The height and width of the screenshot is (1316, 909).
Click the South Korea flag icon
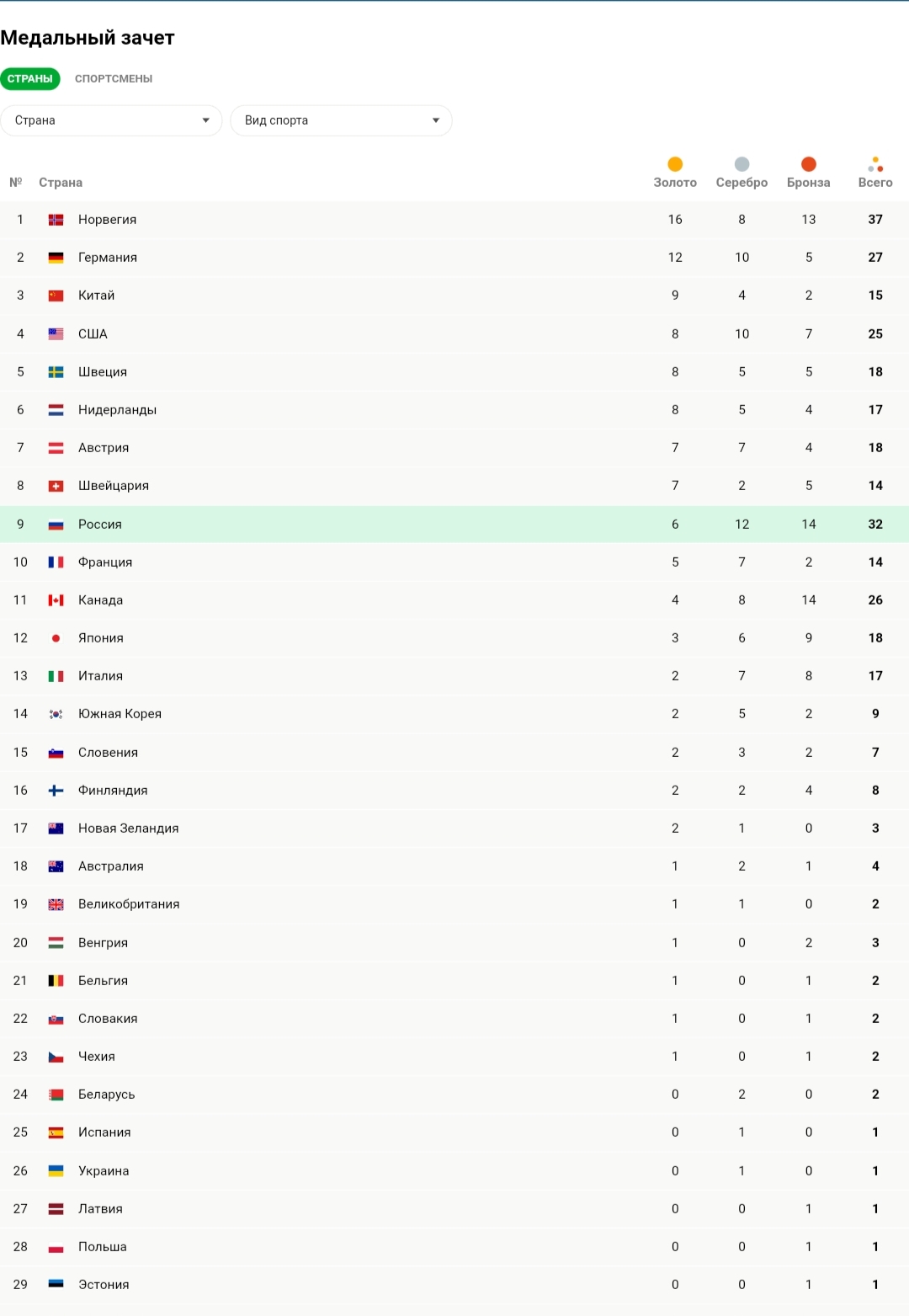click(56, 714)
